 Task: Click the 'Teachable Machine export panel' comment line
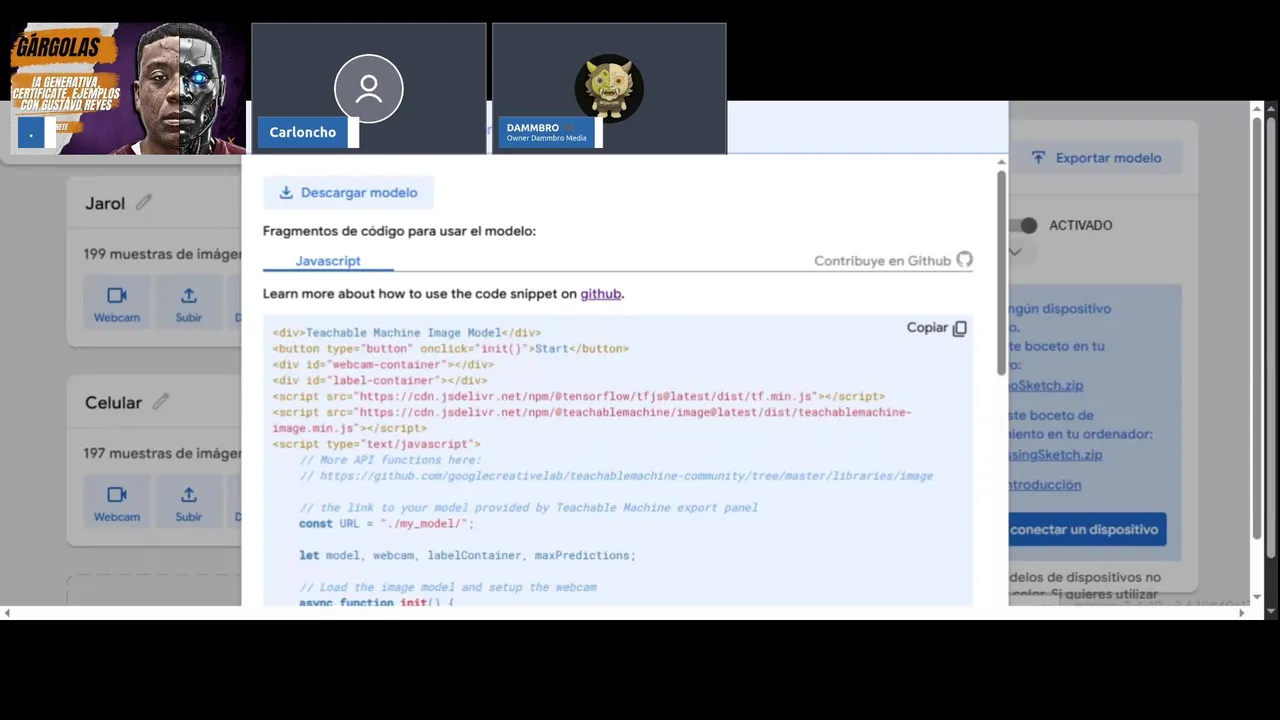click(x=528, y=508)
